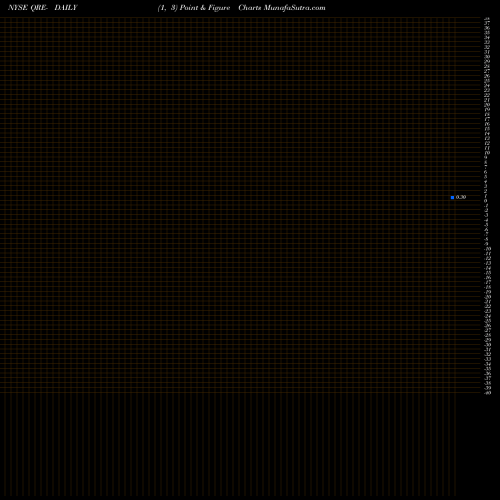
Task: Click the DAILY timeframe label
Action: point(66,8)
